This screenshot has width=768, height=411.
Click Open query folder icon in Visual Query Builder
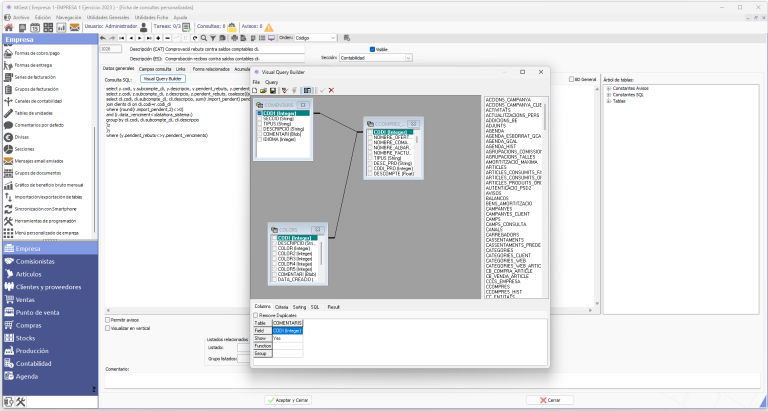264,90
